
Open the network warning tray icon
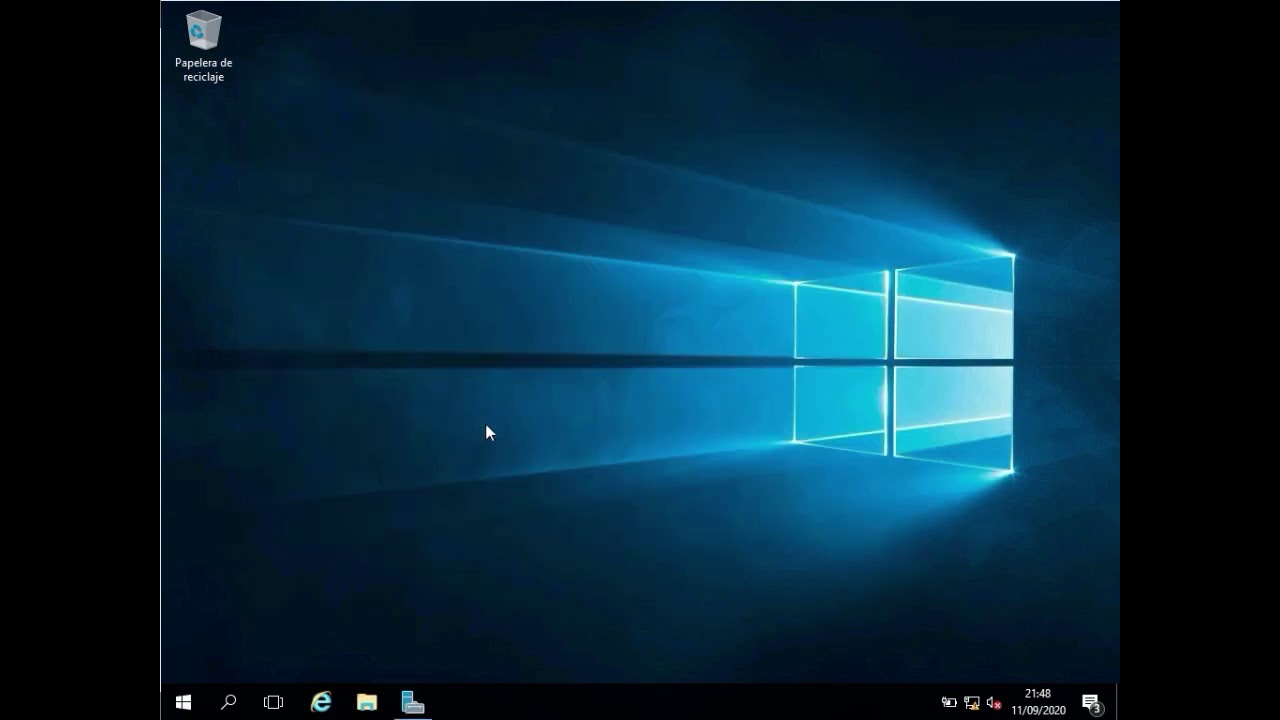(x=971, y=703)
